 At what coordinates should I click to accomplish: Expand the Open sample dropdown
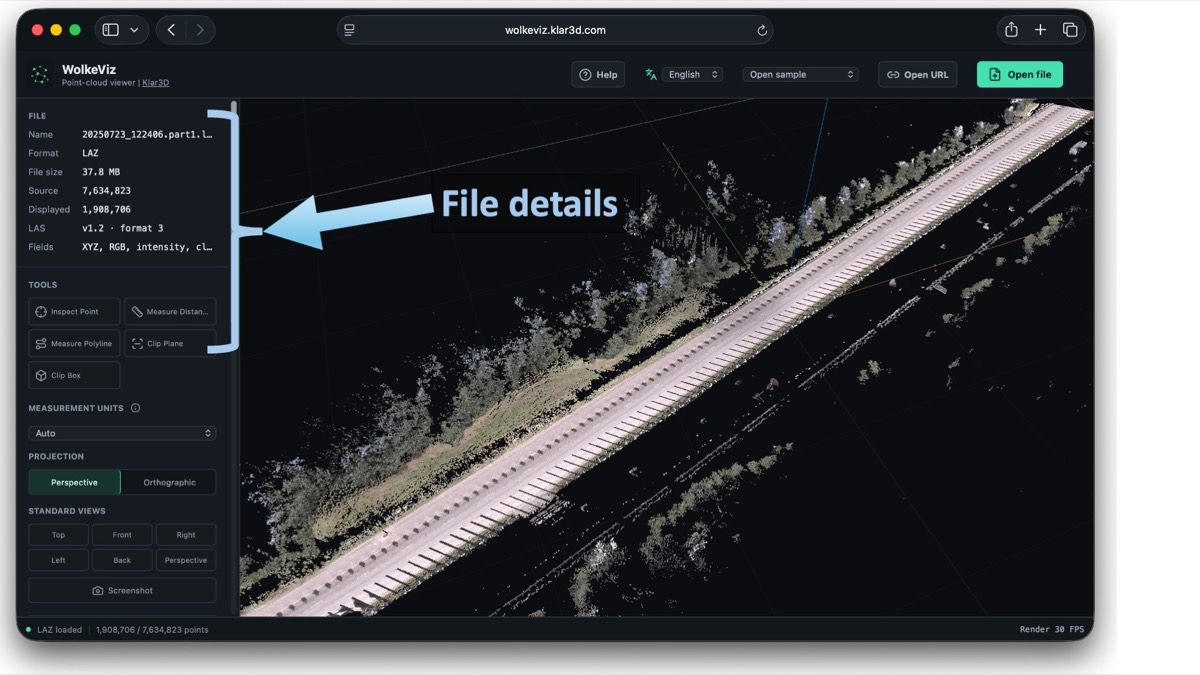[x=801, y=75]
